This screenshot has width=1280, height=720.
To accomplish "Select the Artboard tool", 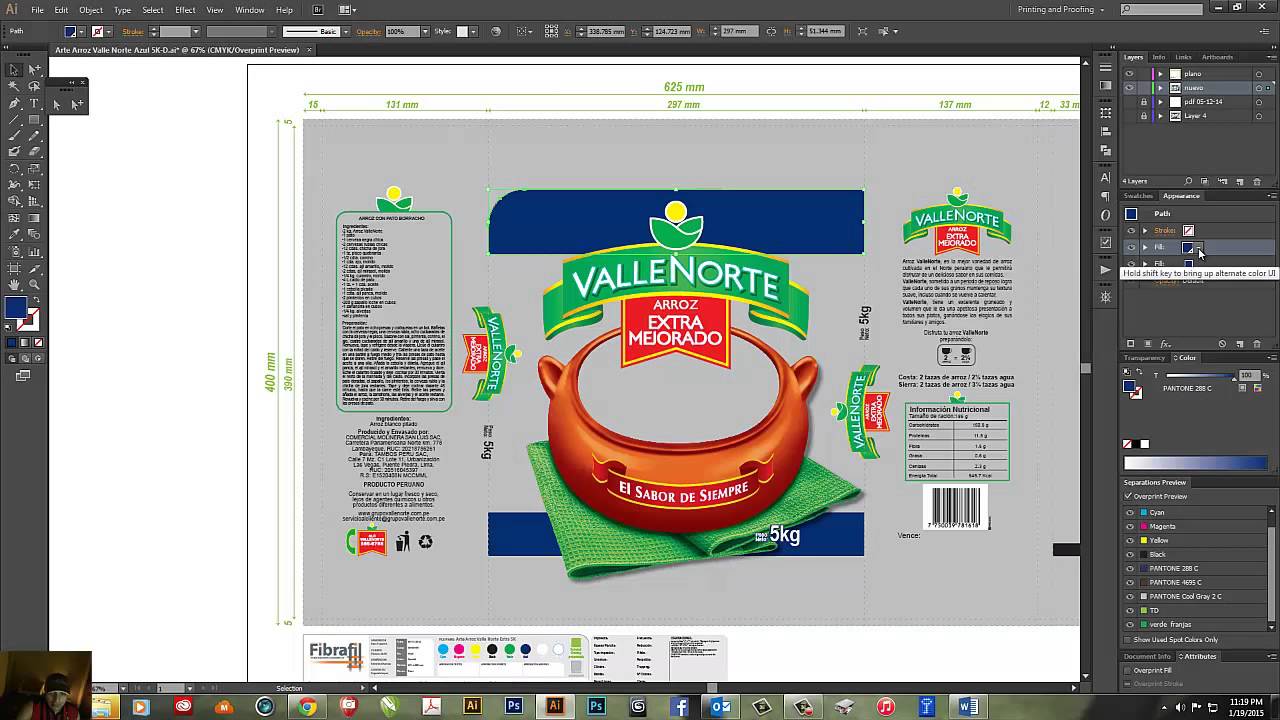I will pos(14,268).
